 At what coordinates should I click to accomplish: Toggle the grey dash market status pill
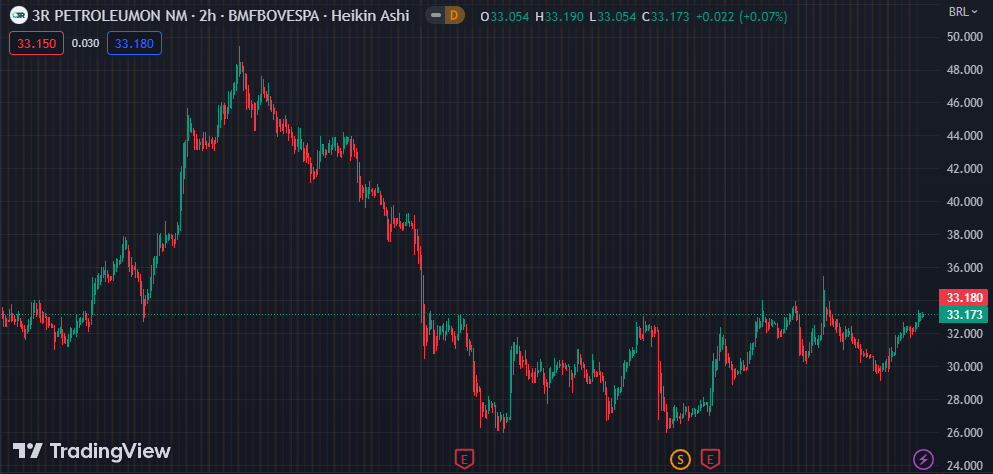436,16
